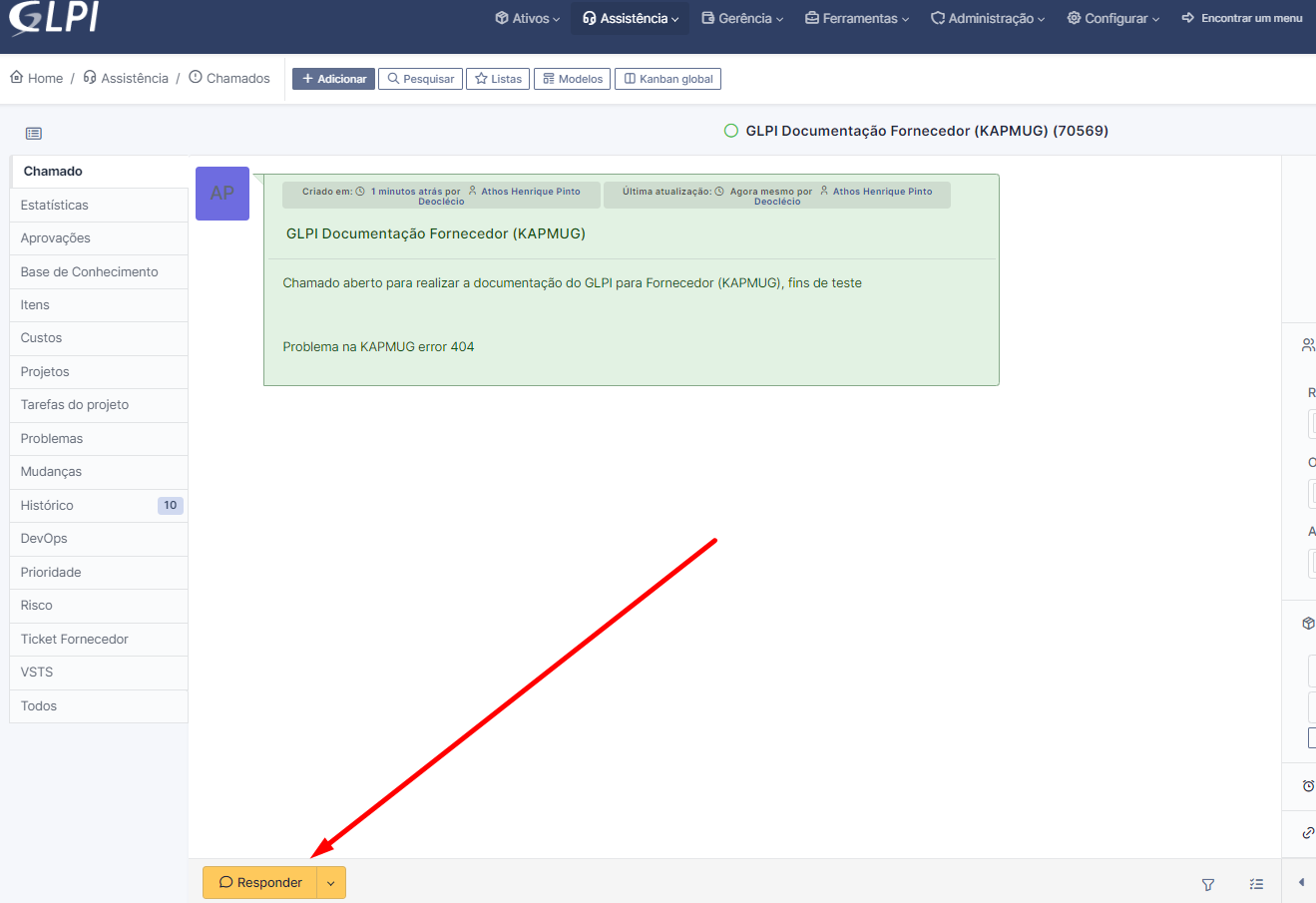
Task: Click the timeline checklist view icon
Action: tap(1256, 884)
